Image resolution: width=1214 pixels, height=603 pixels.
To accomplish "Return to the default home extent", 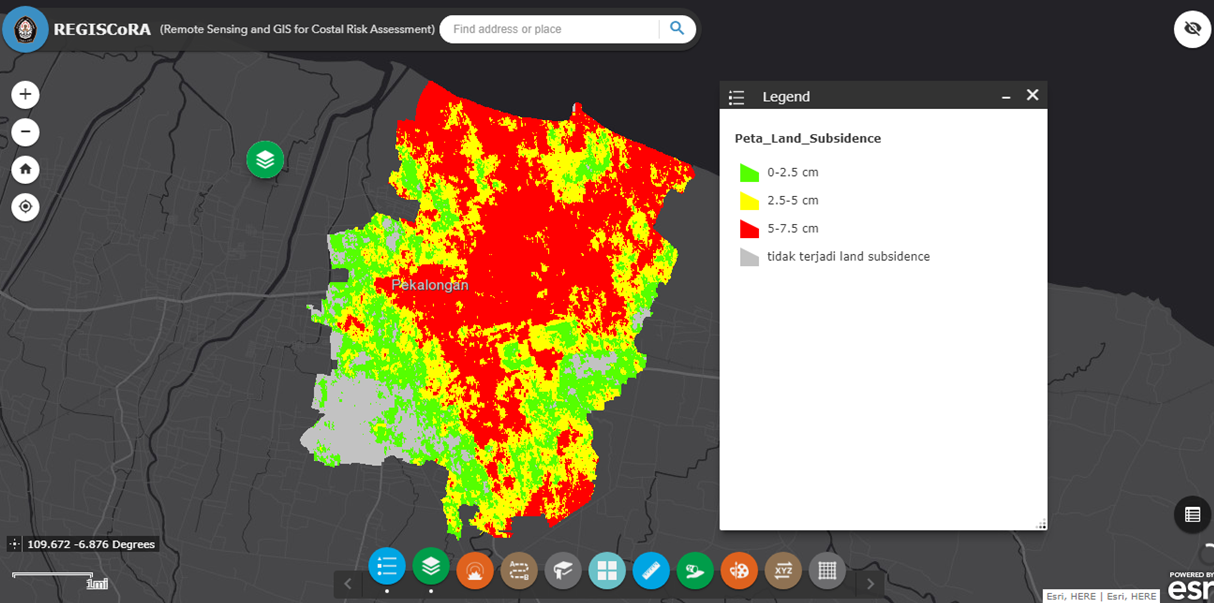I will pos(26,170).
